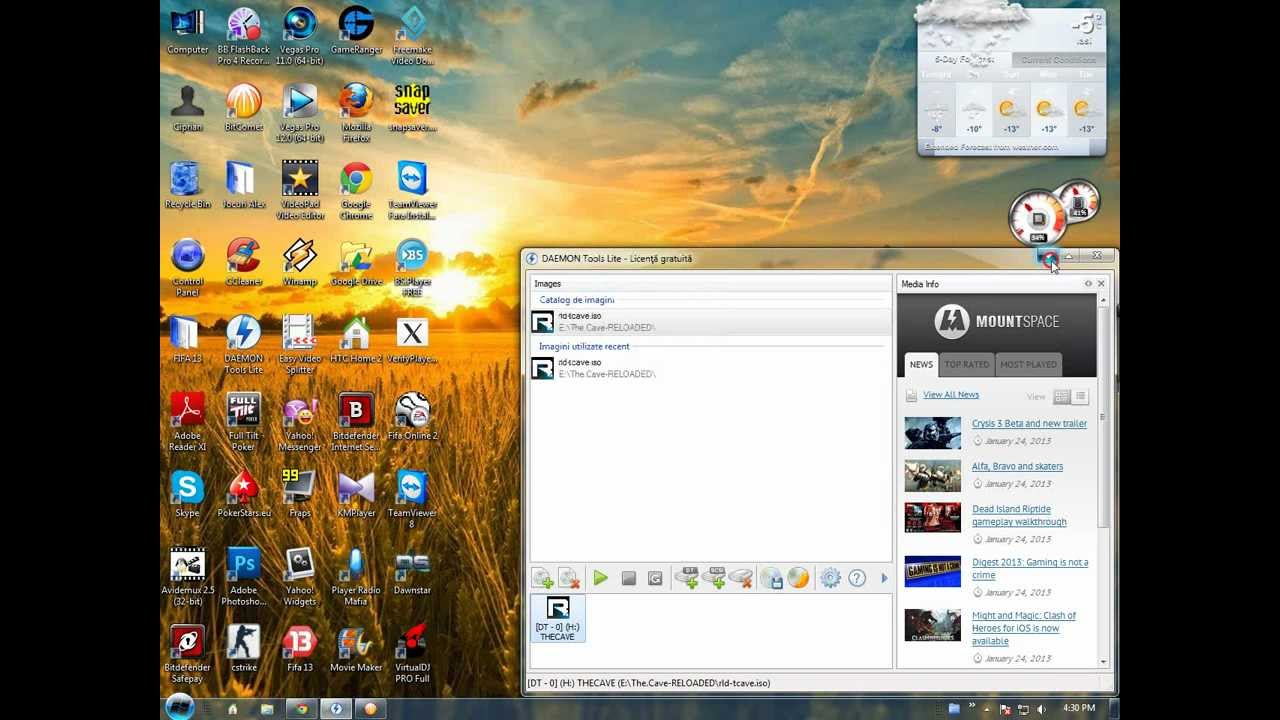This screenshot has height=720, width=1280.
Task: Open Crysis 3 Beta and new trailer link
Action: click(1029, 424)
